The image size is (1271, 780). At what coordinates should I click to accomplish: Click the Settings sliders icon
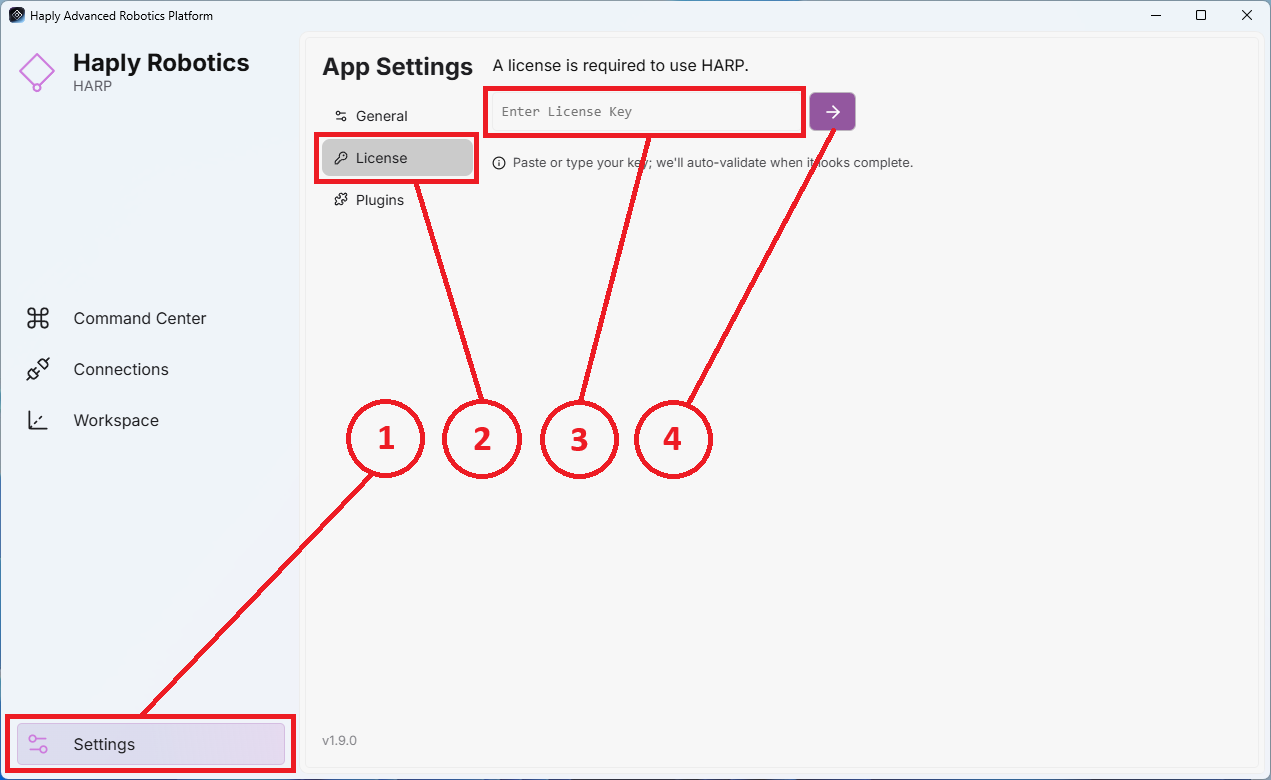[x=38, y=744]
